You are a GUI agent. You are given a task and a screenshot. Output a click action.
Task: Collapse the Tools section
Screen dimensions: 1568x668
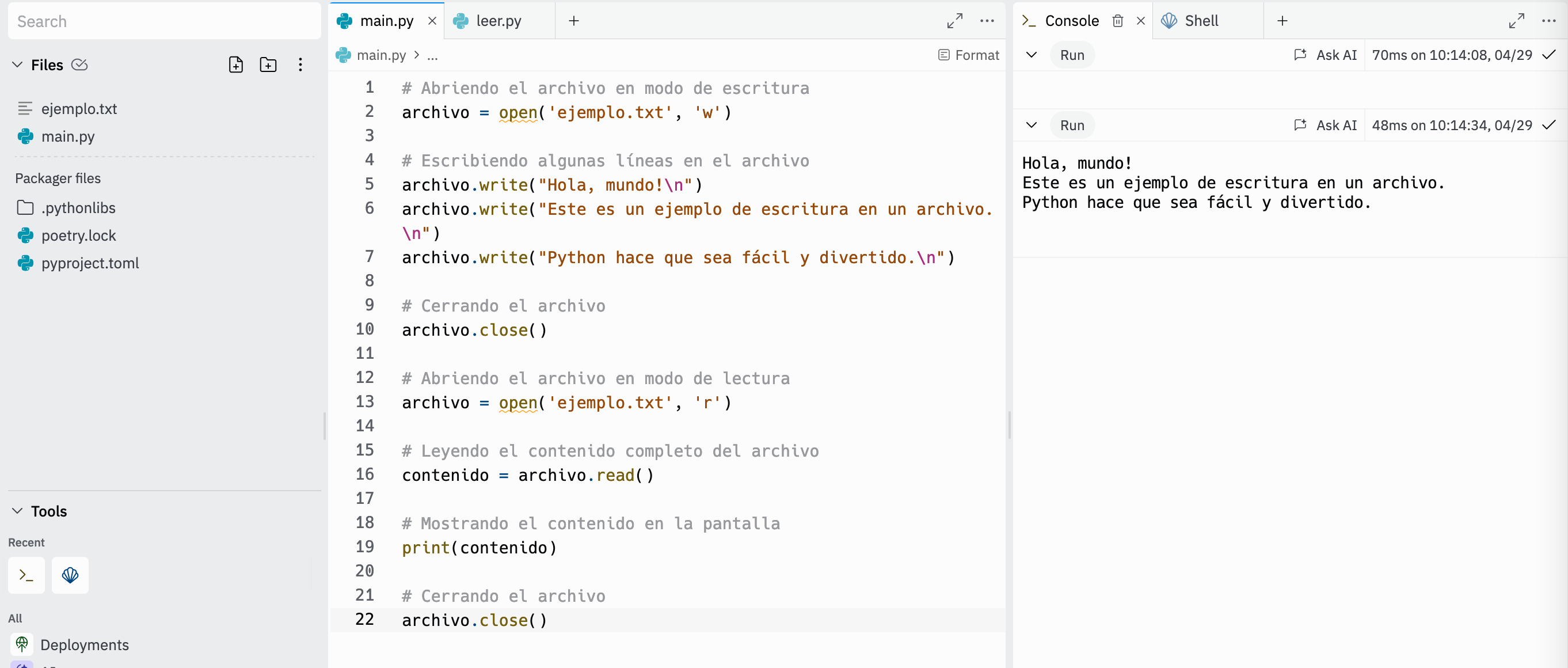tap(17, 511)
